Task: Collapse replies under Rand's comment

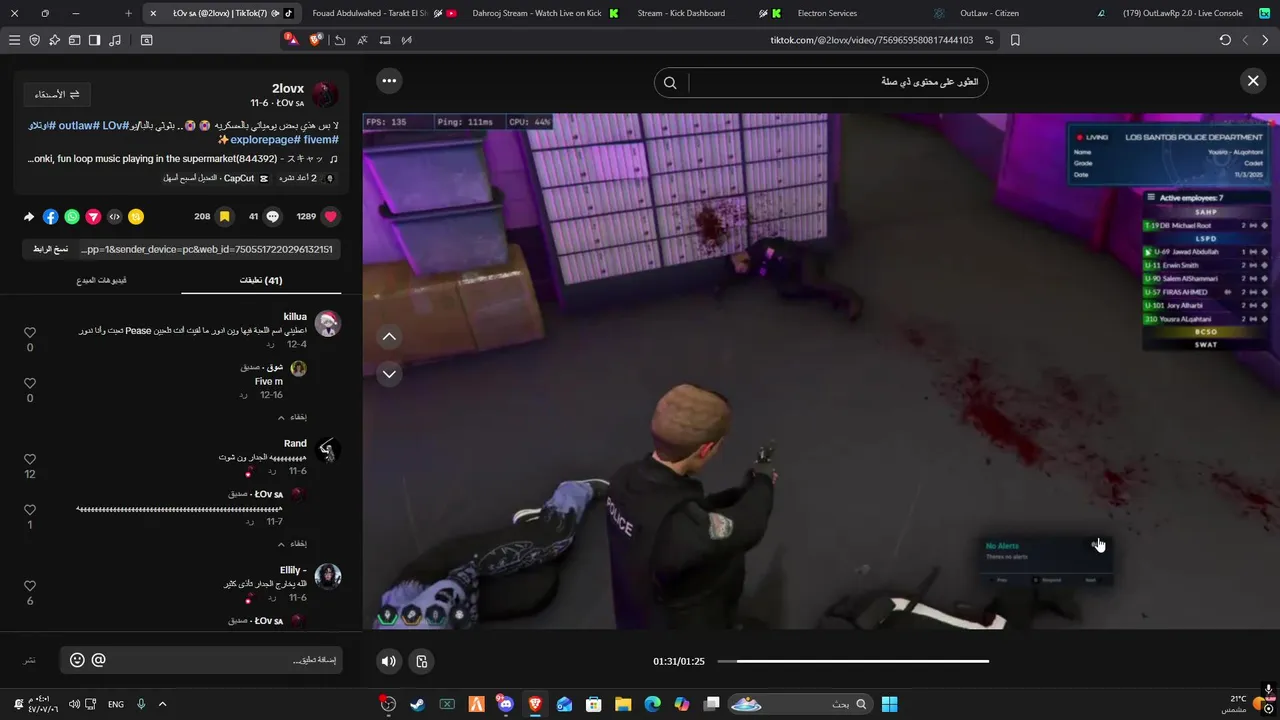Action: tap(292, 544)
